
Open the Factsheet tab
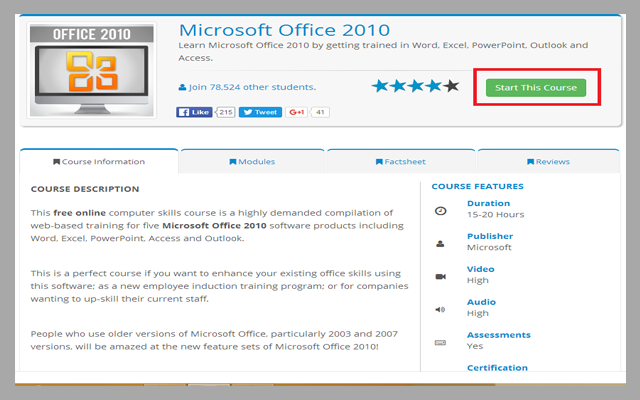pos(400,161)
